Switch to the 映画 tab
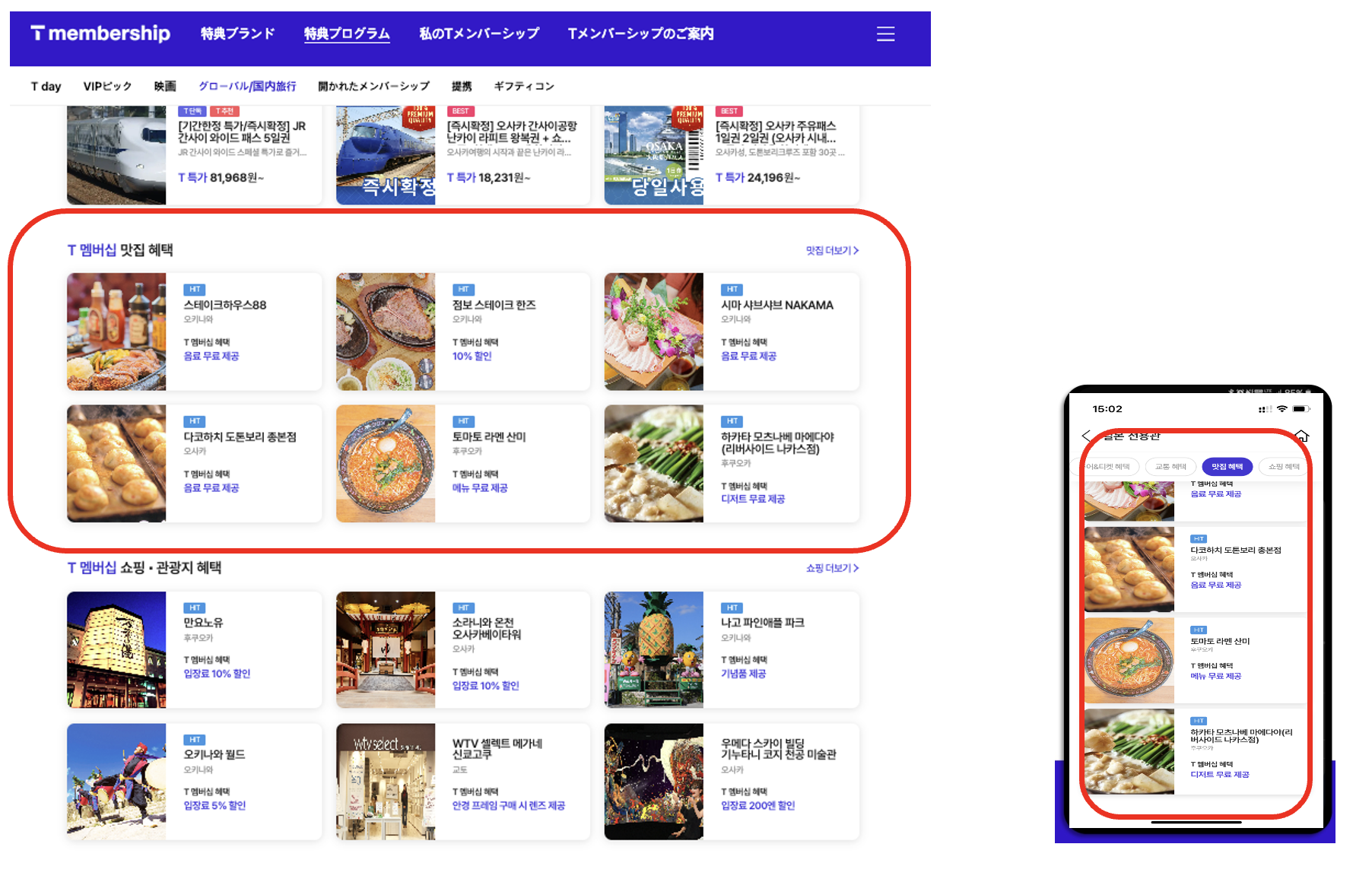1372x882 pixels. pyautogui.click(x=165, y=86)
